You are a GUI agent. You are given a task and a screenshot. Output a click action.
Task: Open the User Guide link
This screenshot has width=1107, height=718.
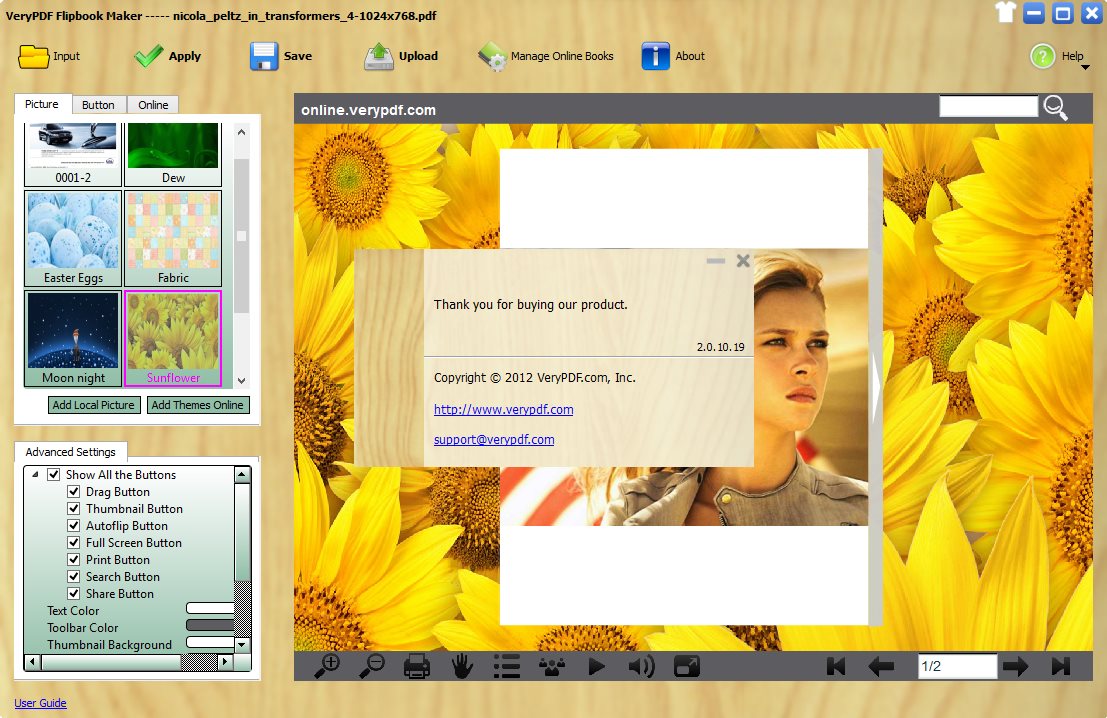[x=40, y=703]
